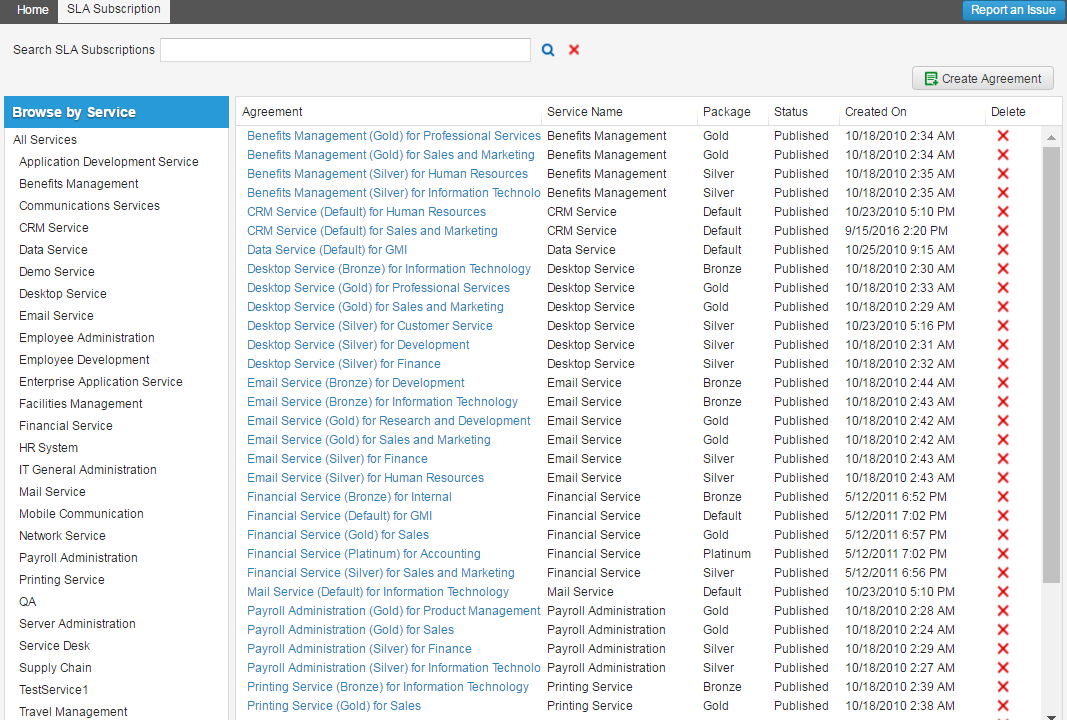The image size is (1067, 720).
Task: Select Service Desk from service list
Action: pyautogui.click(x=55, y=646)
